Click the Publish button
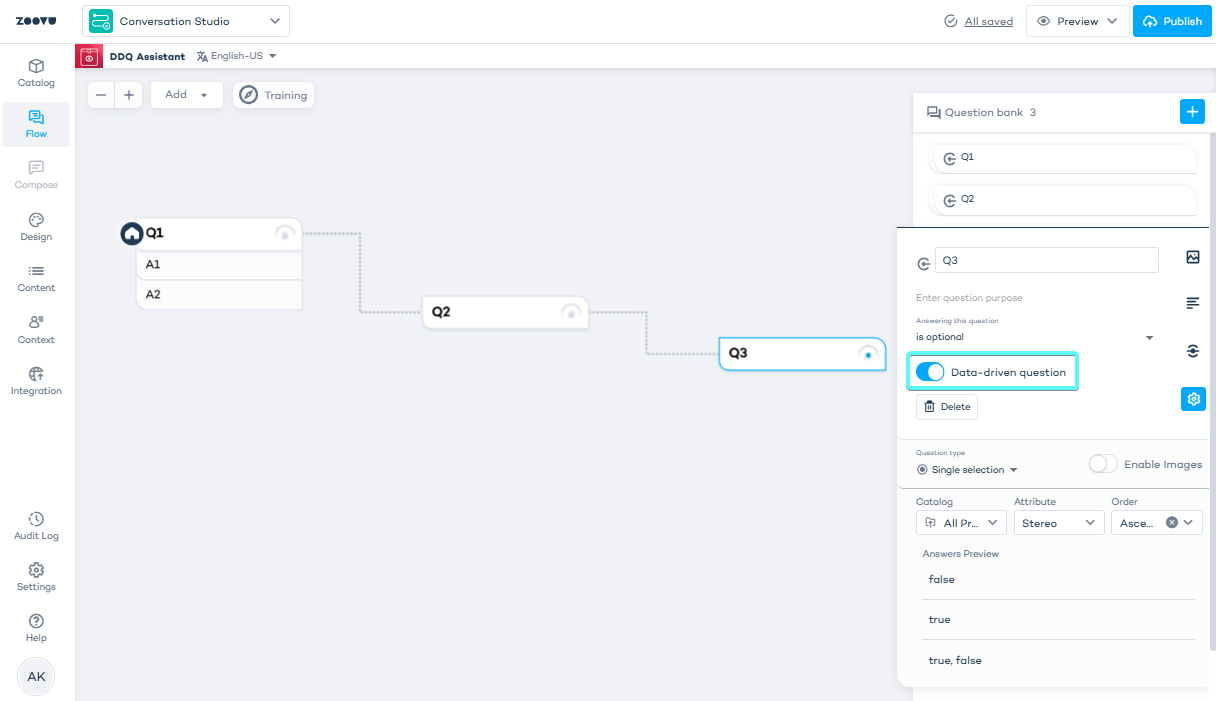This screenshot has width=1216, height=701. [1172, 21]
